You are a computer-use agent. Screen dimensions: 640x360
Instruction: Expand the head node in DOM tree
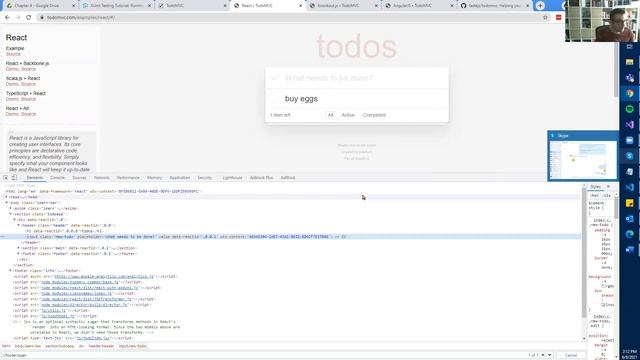coord(7,197)
